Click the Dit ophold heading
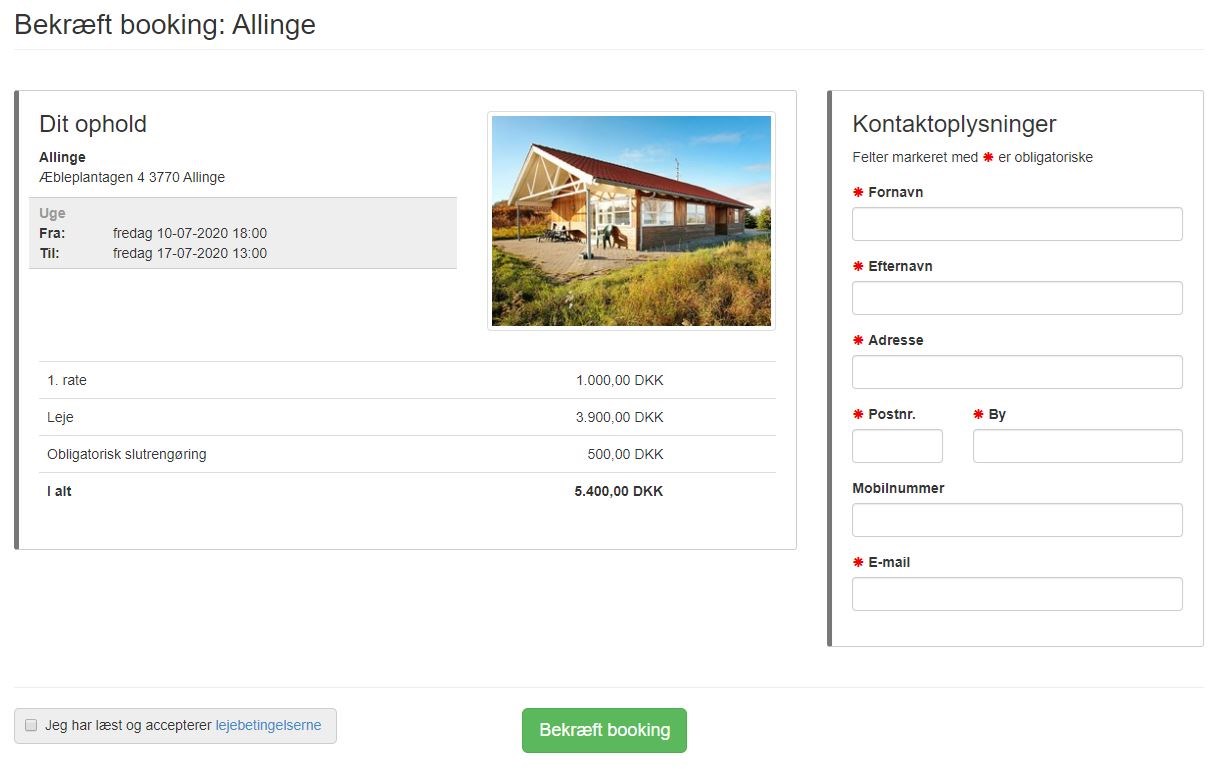1213x769 pixels. coord(93,124)
